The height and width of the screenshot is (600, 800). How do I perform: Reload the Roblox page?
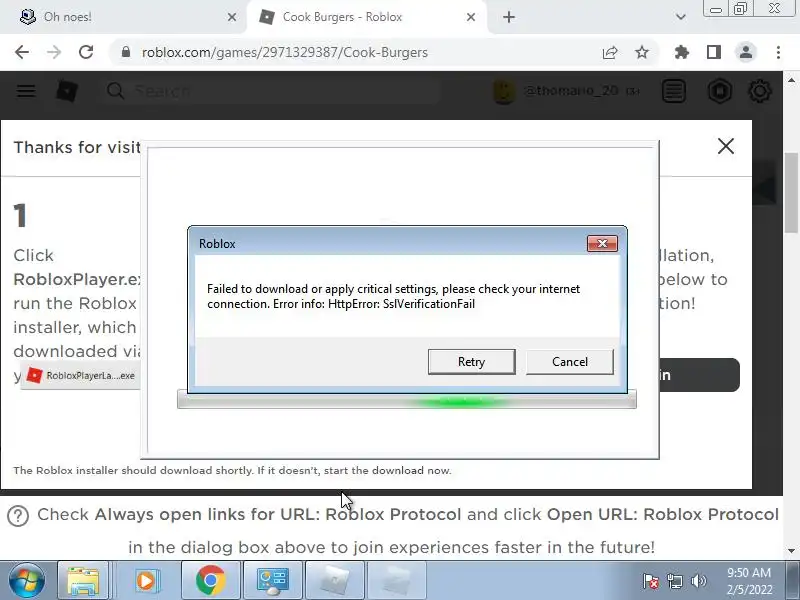(x=86, y=52)
